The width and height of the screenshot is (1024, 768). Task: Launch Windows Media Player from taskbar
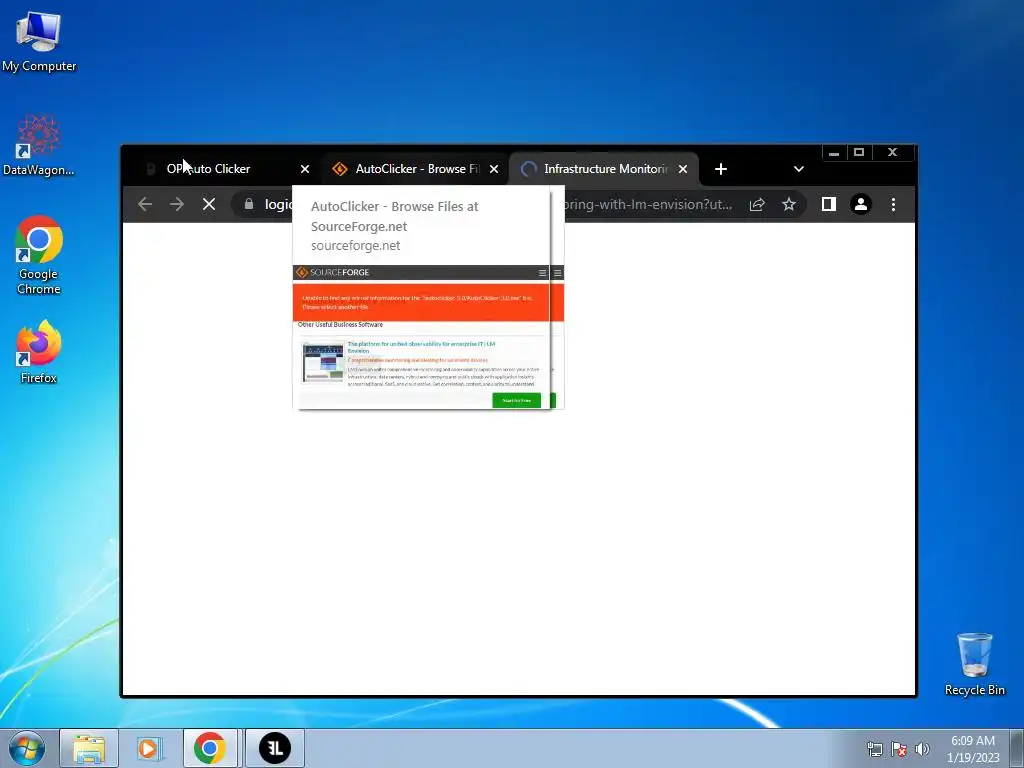tap(150, 748)
